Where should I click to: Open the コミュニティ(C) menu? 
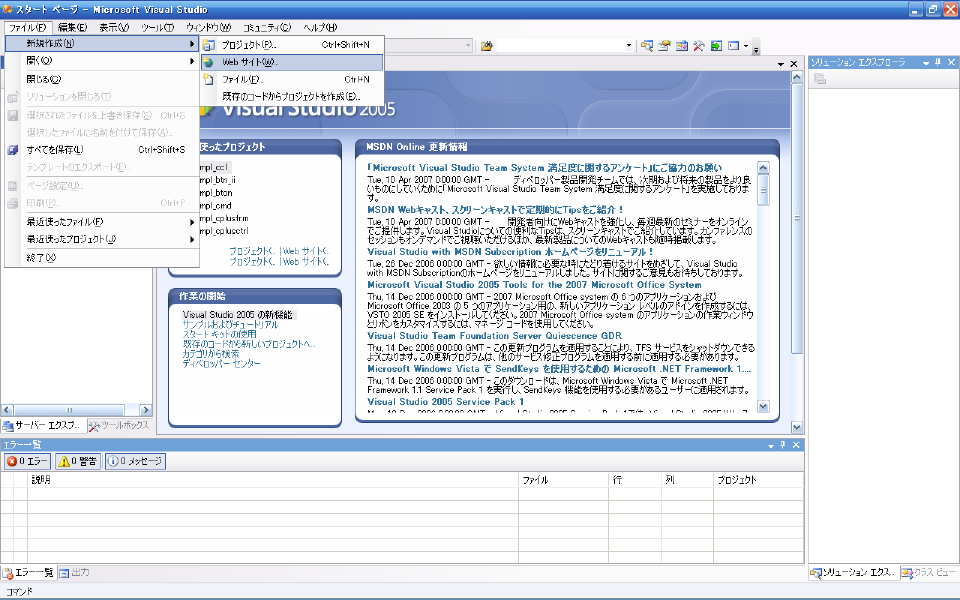tap(267, 28)
